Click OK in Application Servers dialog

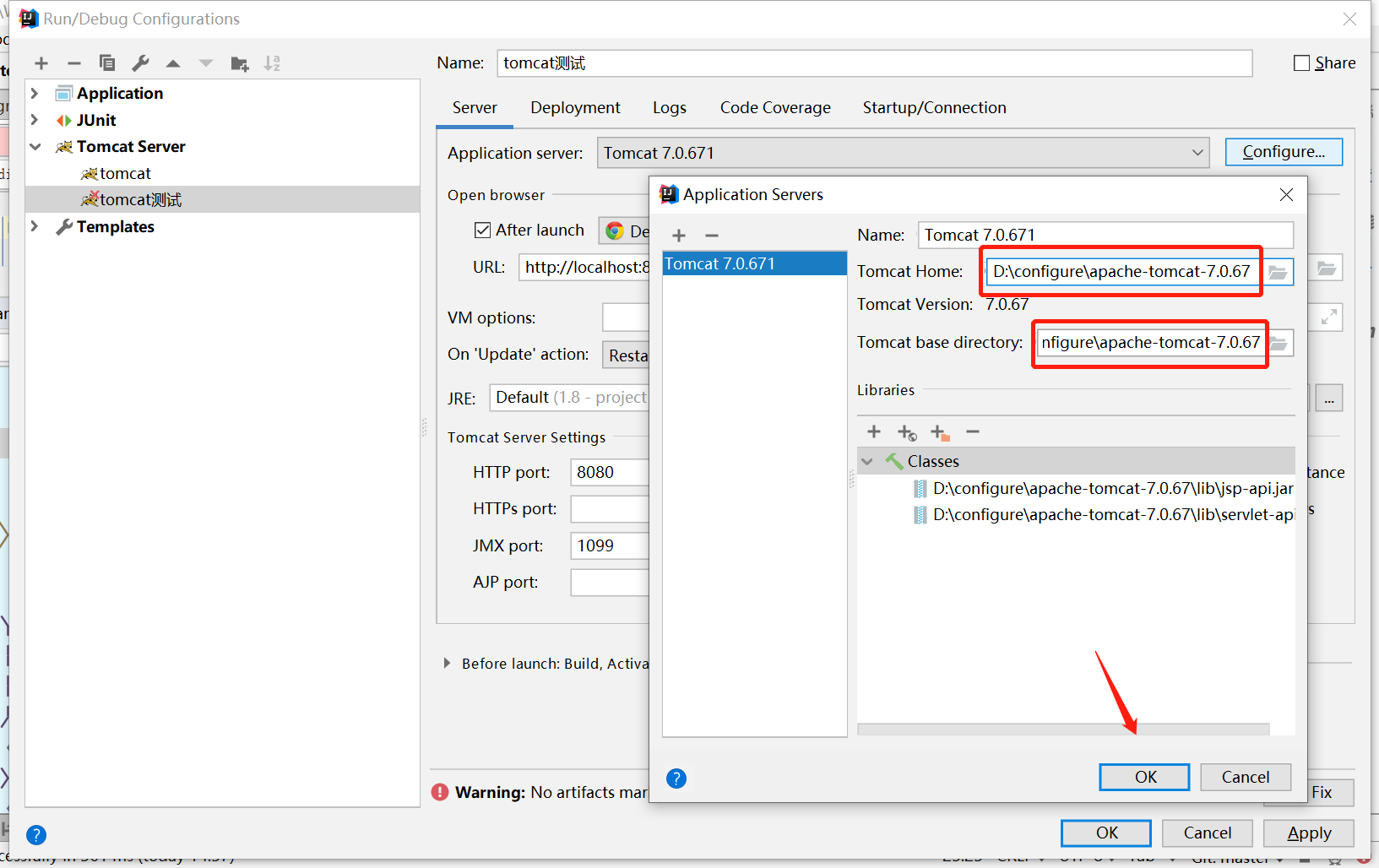1144,778
